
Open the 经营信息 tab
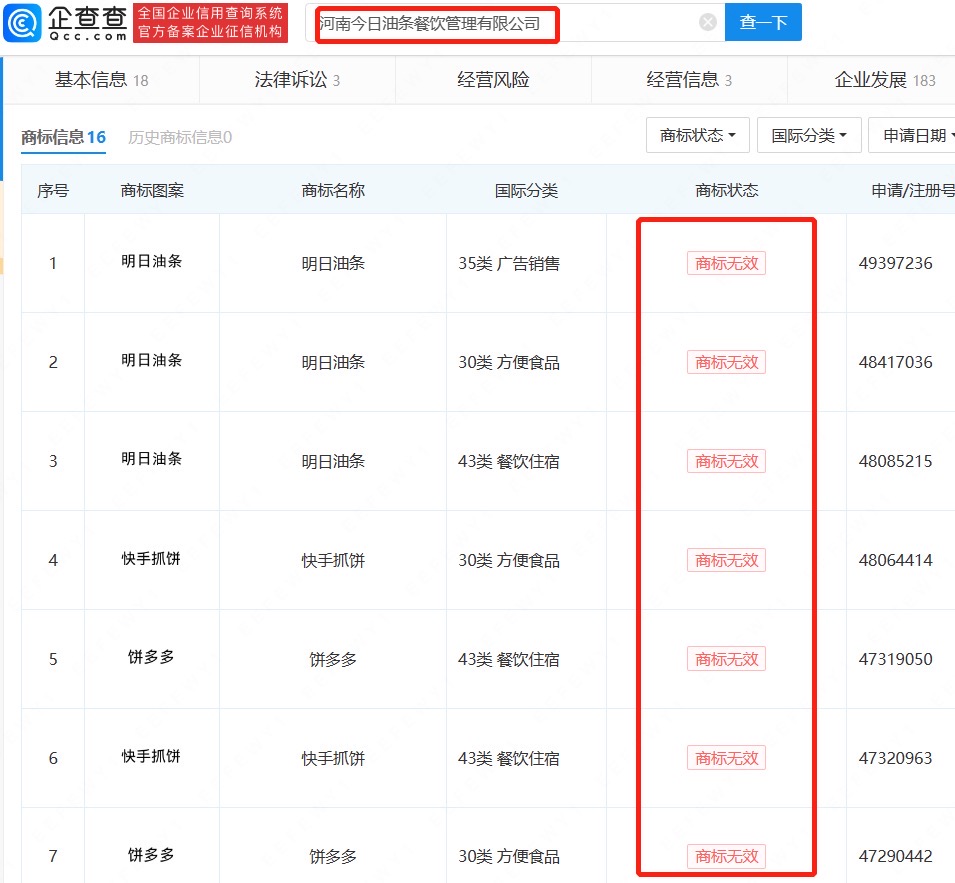[689, 80]
